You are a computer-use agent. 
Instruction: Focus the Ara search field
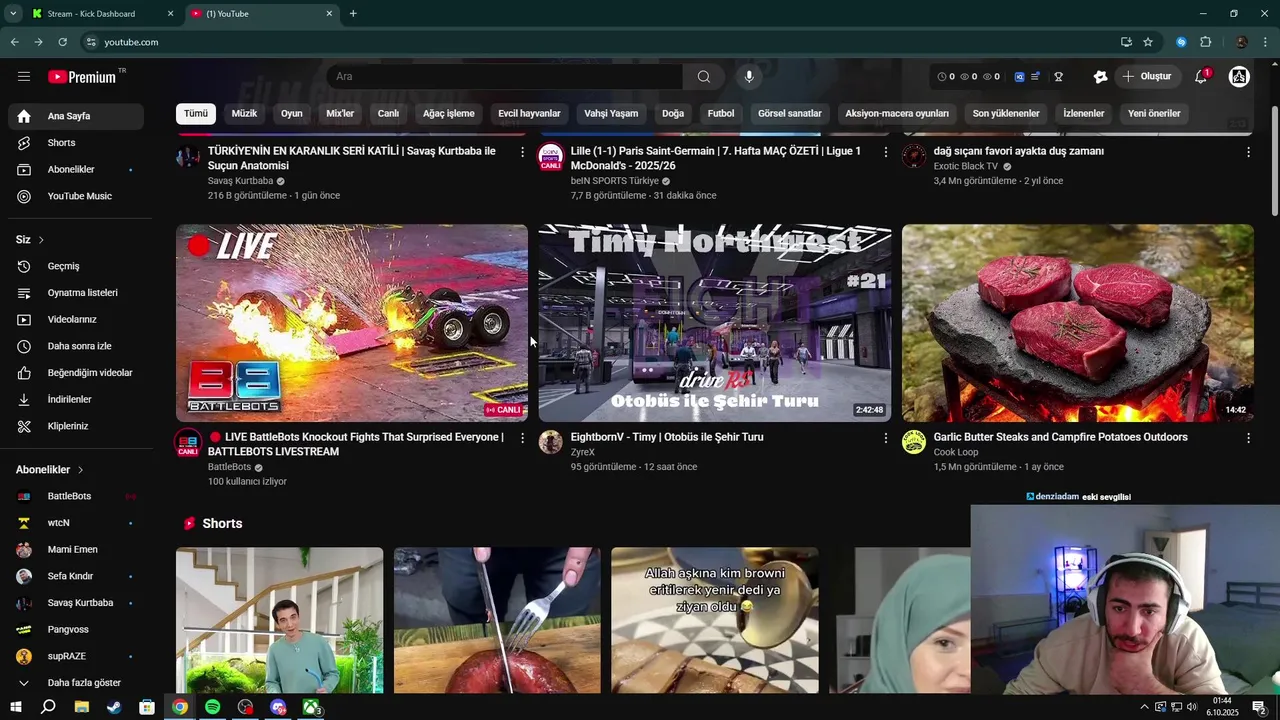click(x=505, y=76)
